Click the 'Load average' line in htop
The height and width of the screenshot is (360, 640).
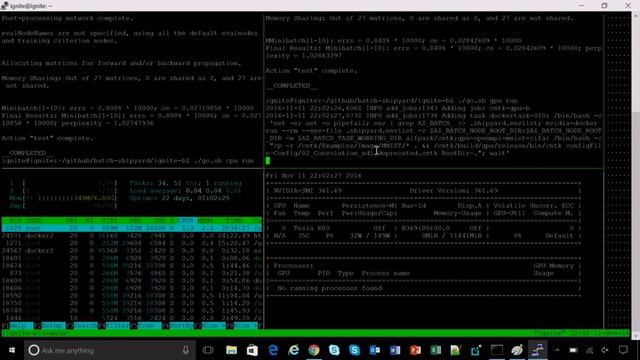[x=185, y=191]
